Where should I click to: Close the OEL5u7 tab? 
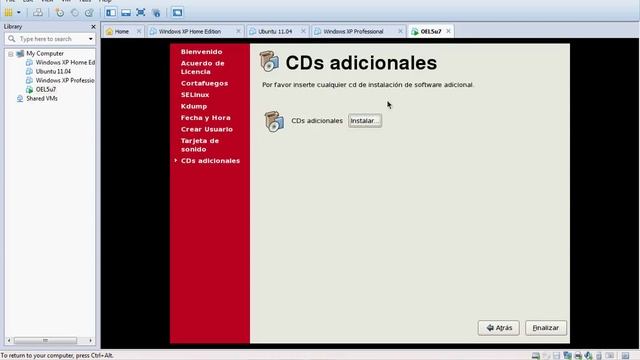[x=449, y=31]
